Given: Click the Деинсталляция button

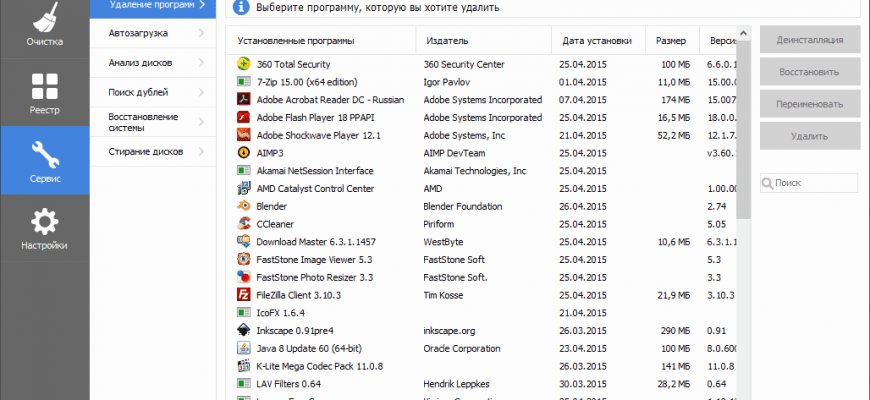Looking at the screenshot, I should [x=810, y=40].
